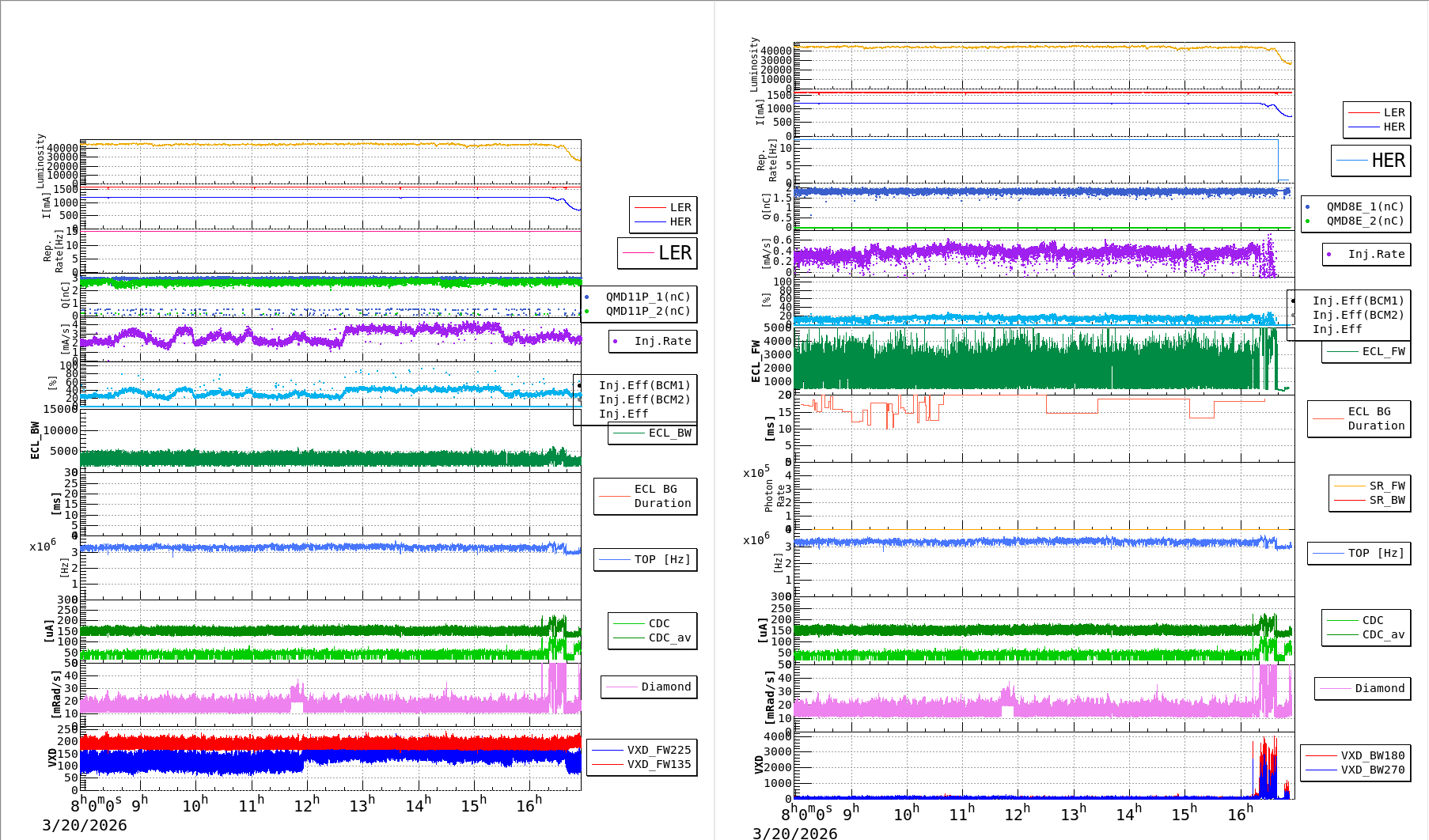
Task: Click the VXD_FW135 red line swatch
Action: point(607,764)
